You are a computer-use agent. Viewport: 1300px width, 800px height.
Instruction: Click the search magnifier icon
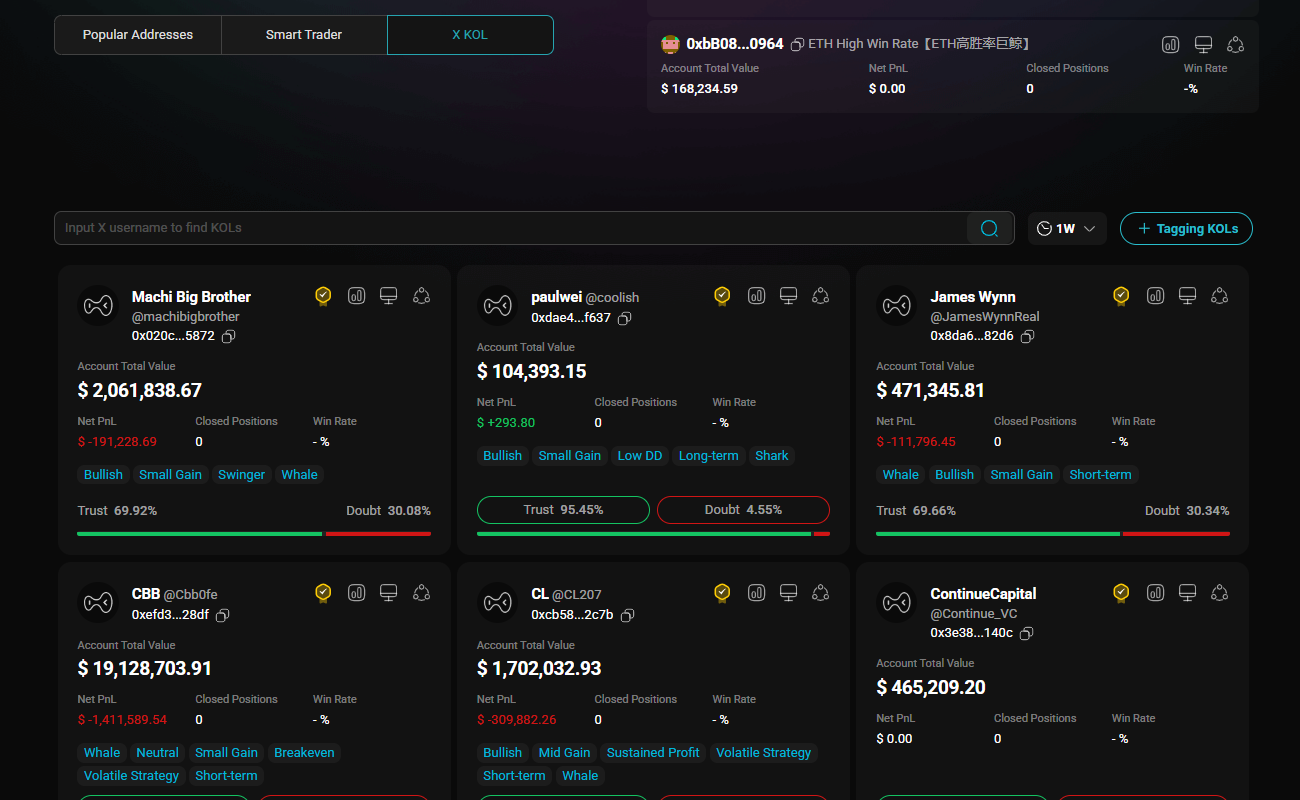989,228
